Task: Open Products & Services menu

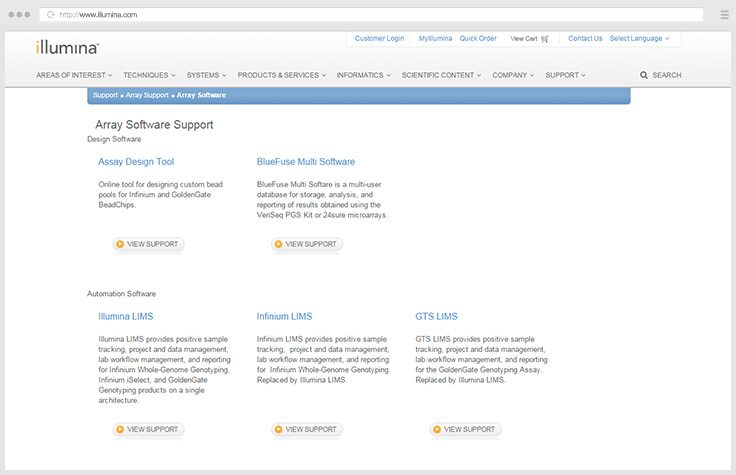Action: pyautogui.click(x=281, y=75)
